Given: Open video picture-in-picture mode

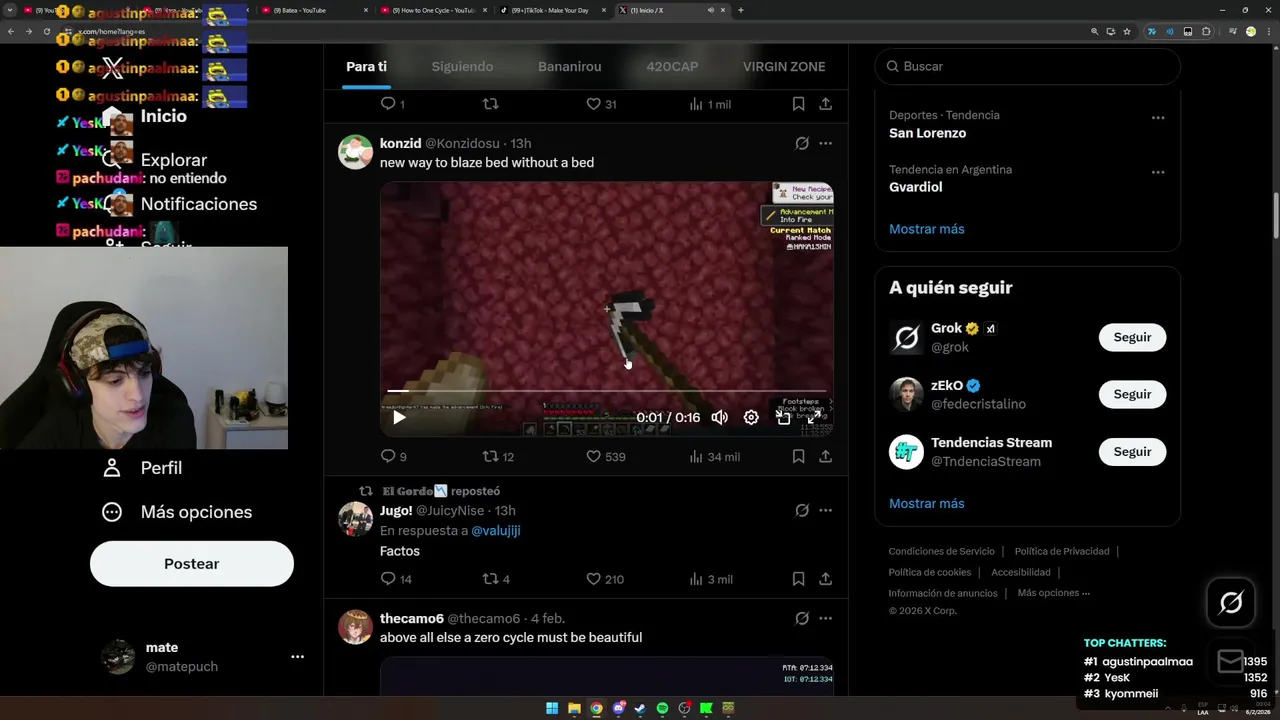Looking at the screenshot, I should 783,418.
